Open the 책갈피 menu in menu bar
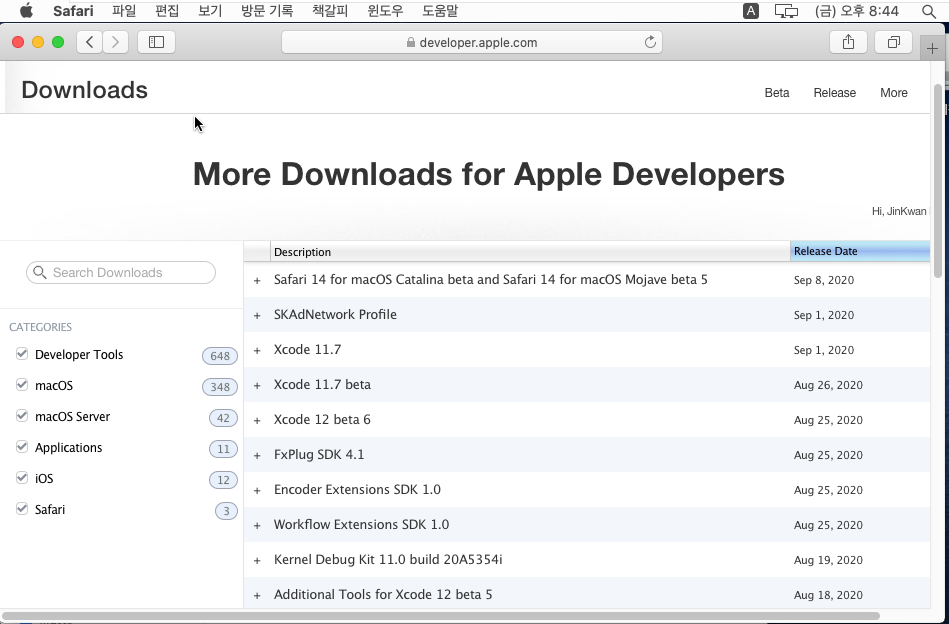 (x=331, y=11)
